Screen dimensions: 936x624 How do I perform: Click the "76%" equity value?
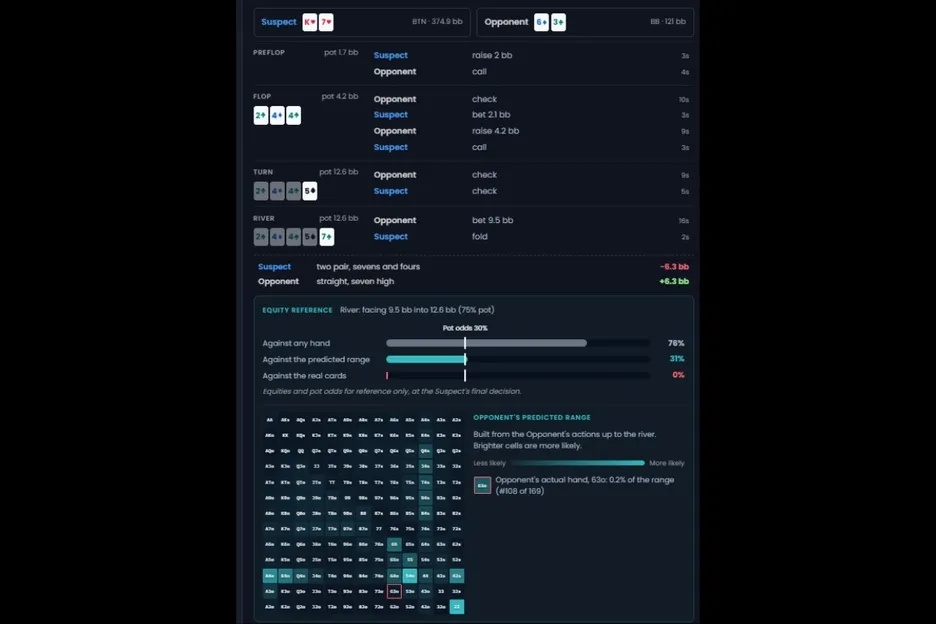[676, 343]
